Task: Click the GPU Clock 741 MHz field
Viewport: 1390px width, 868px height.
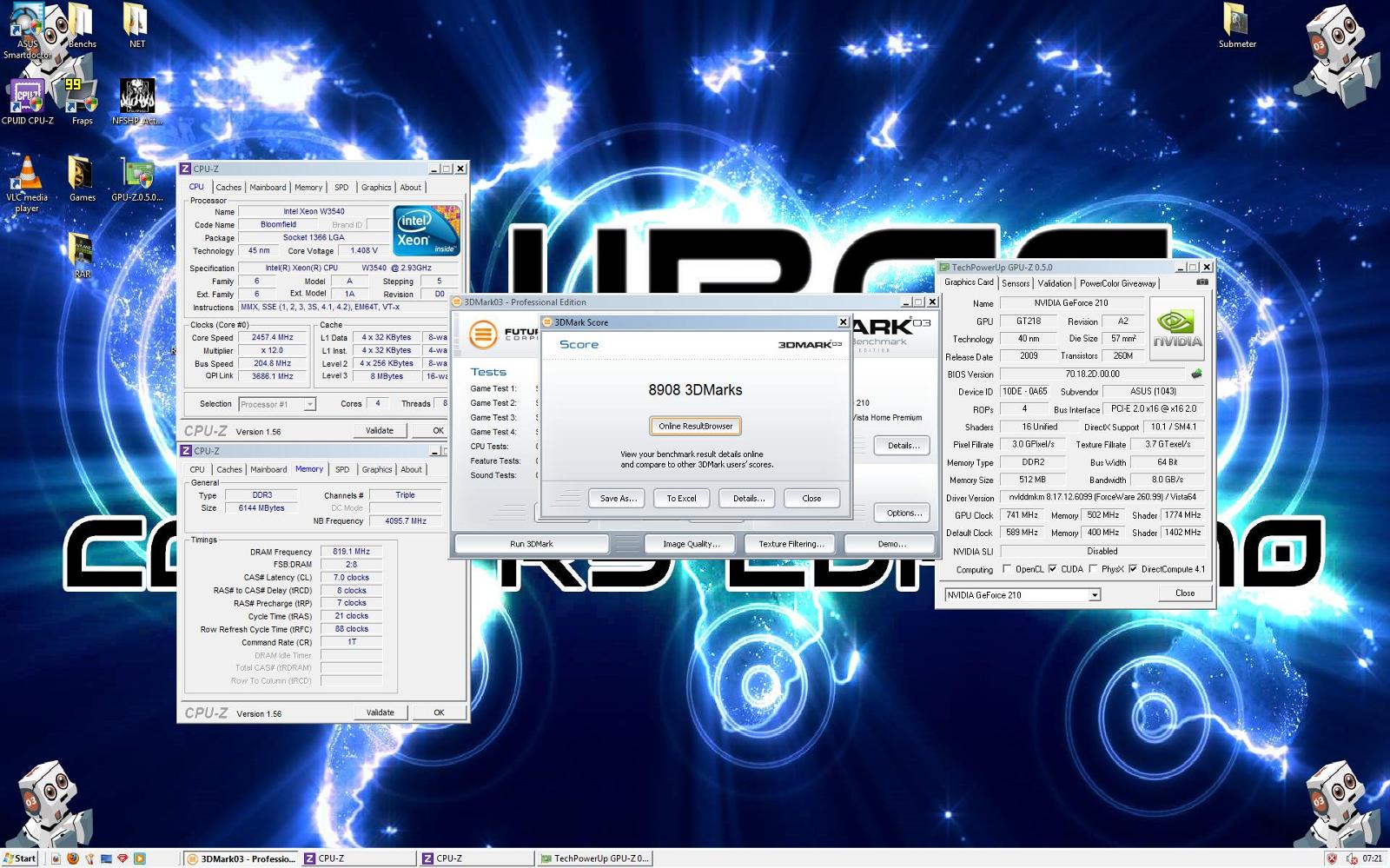Action: [x=1023, y=515]
